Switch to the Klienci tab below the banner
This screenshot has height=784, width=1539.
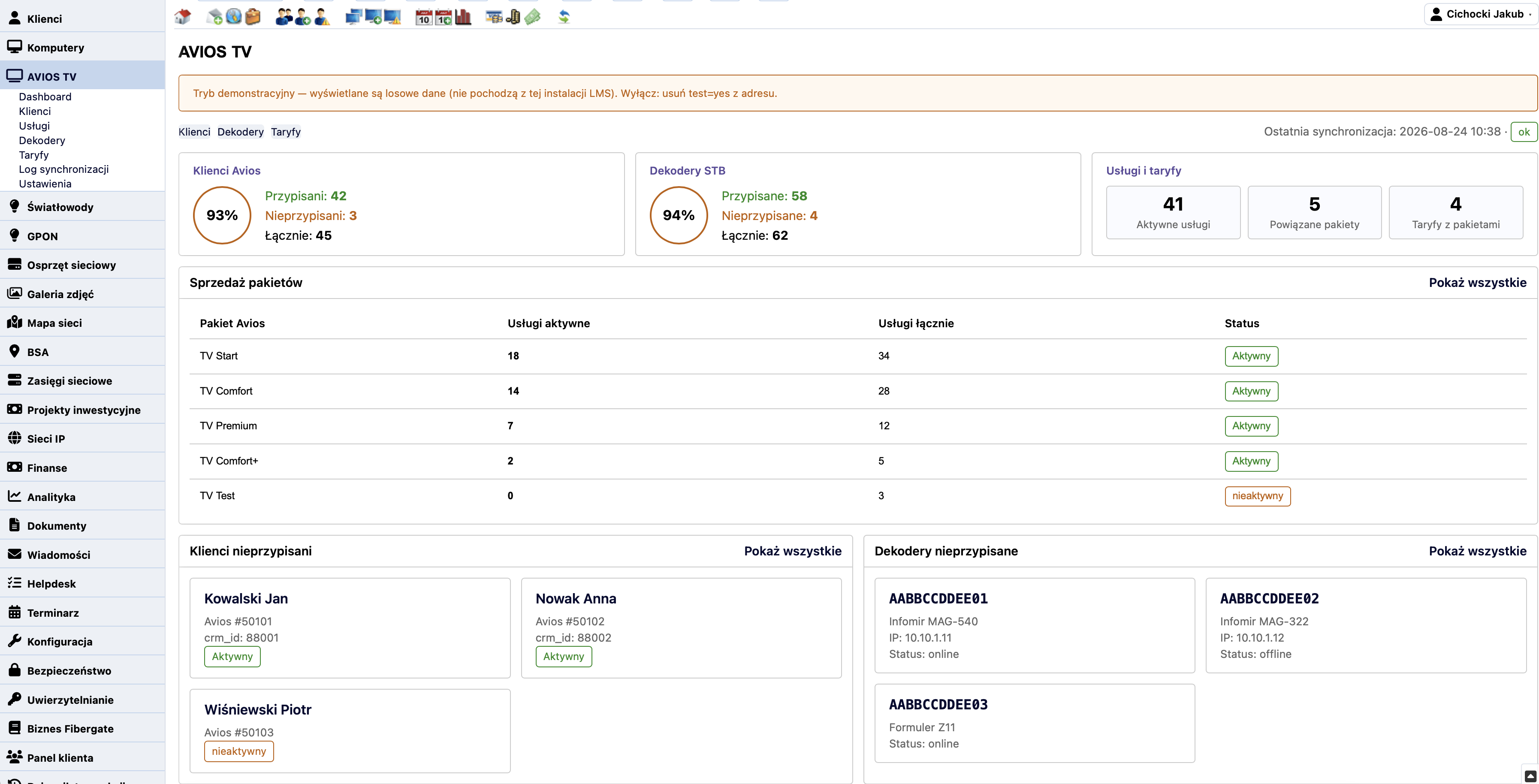click(194, 132)
